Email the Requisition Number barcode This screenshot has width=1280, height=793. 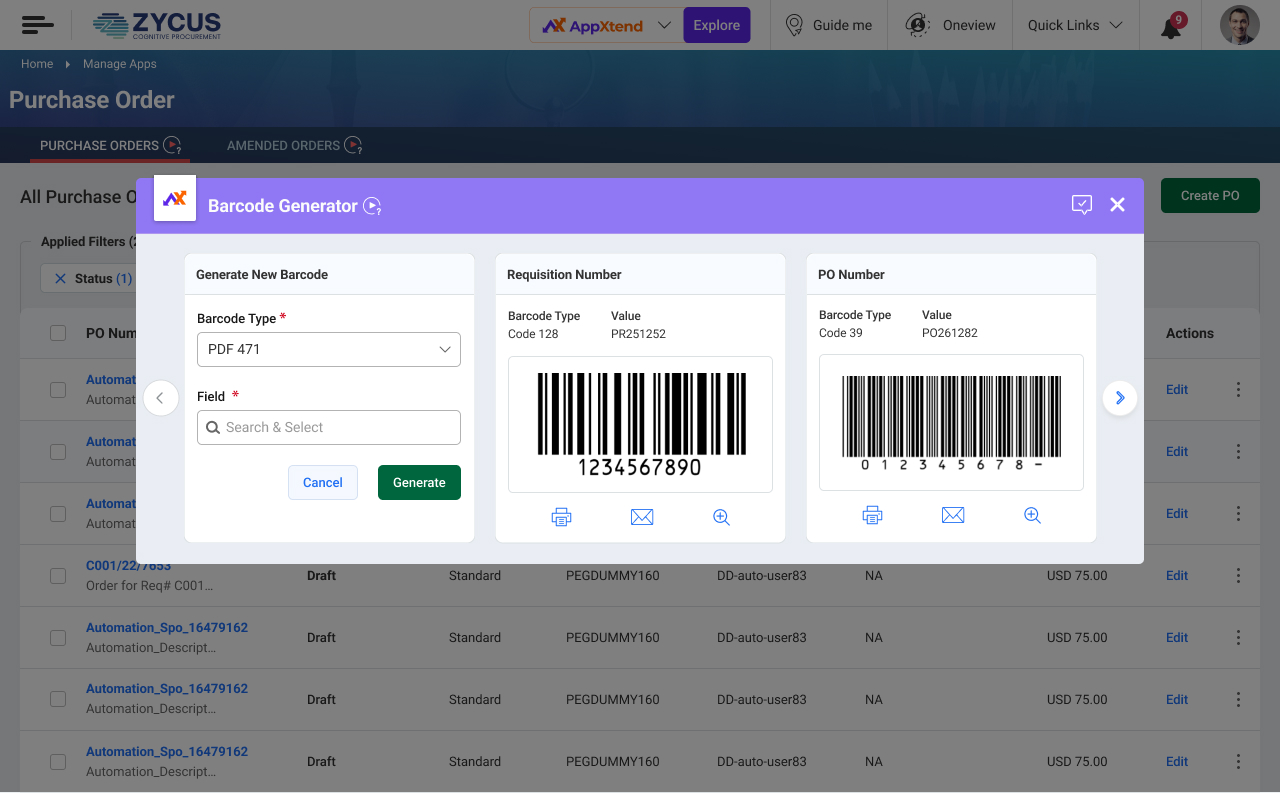[x=642, y=517]
